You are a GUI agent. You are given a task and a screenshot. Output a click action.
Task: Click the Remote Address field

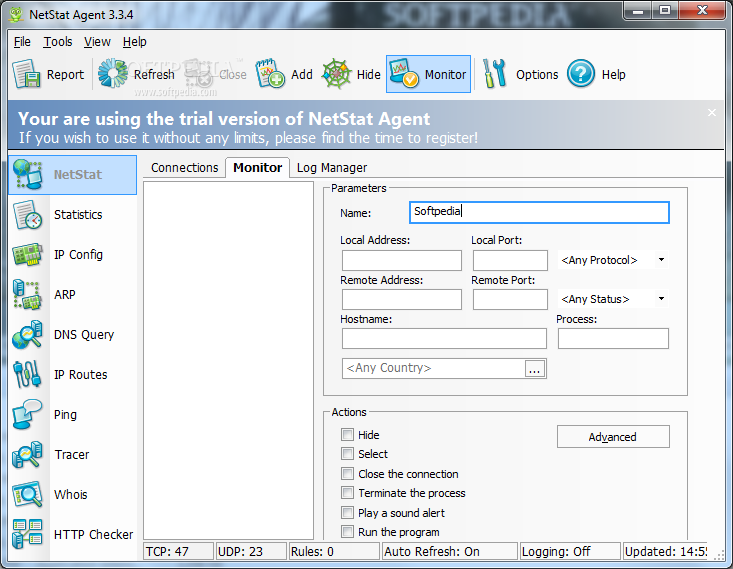[x=402, y=299]
